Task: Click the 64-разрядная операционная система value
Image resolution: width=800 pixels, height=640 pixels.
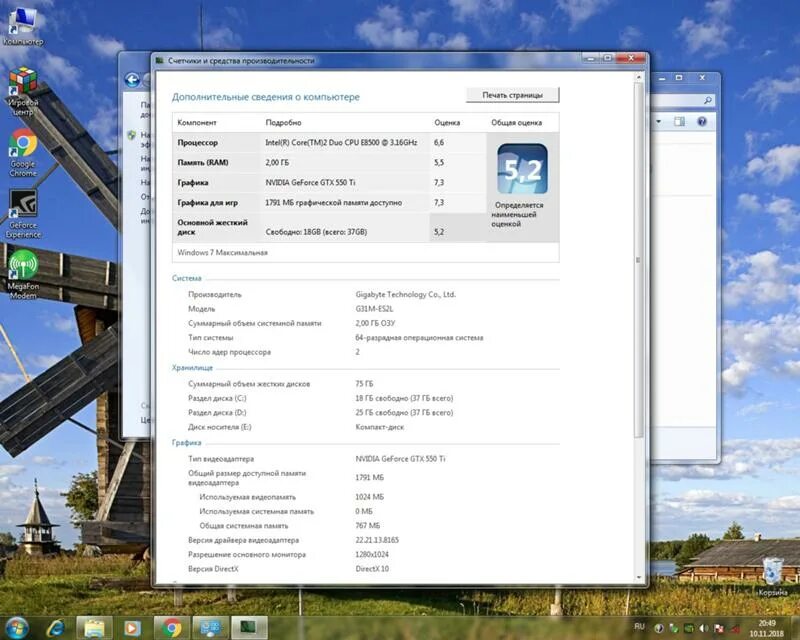Action: (x=419, y=338)
